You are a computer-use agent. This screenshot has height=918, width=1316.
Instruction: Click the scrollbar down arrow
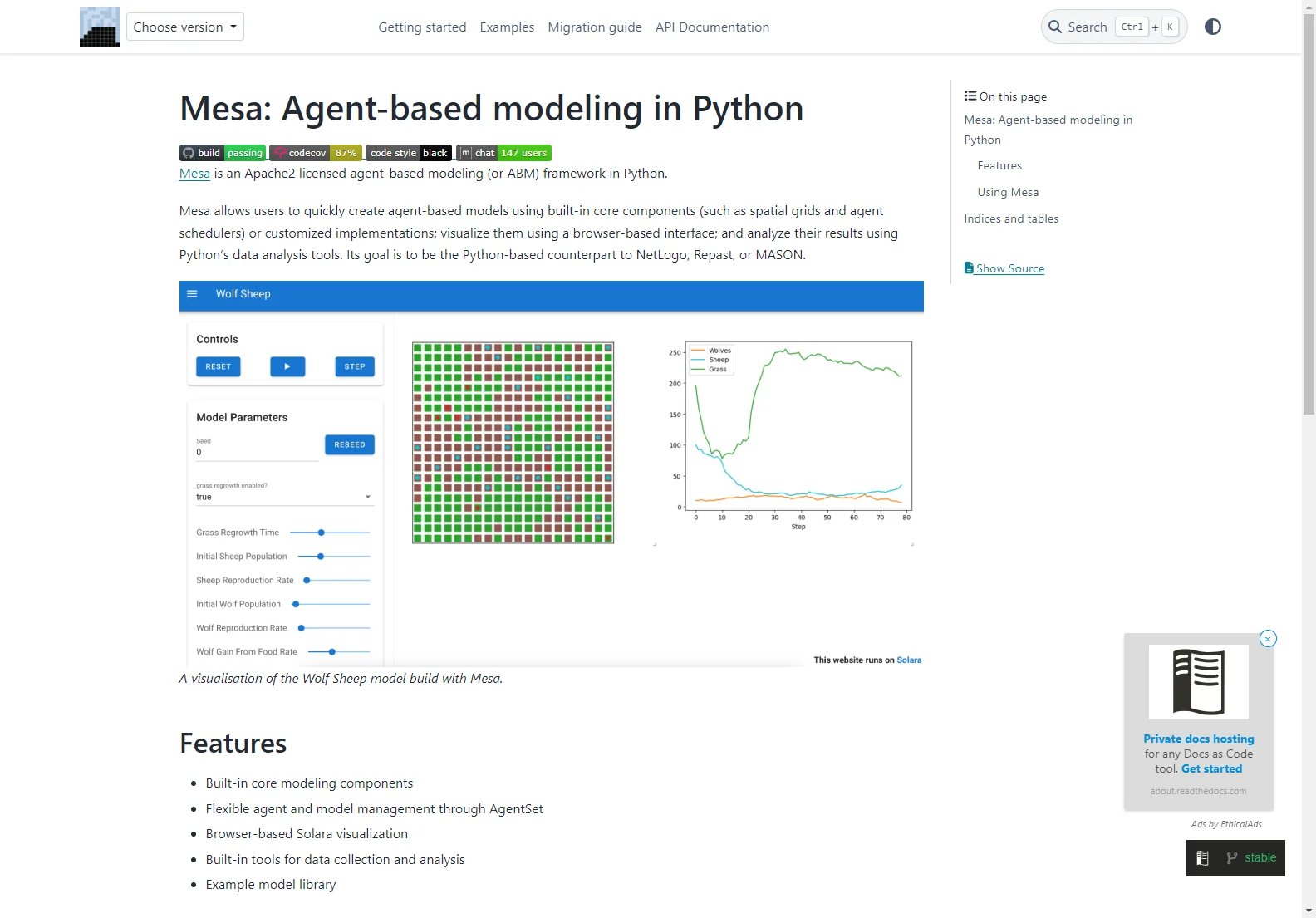coord(1309,911)
